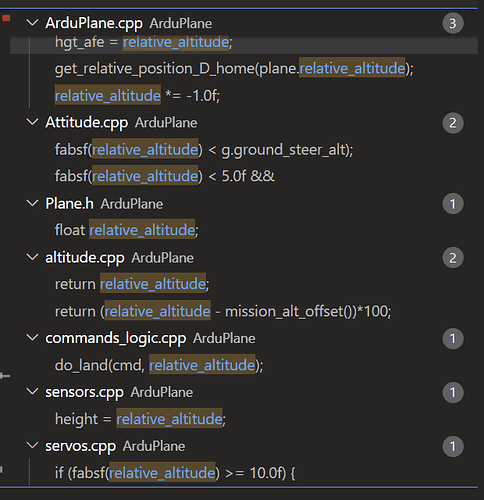Collapse the sensors.cpp results group
Viewport: 484px width, 500px height.
(x=32, y=392)
